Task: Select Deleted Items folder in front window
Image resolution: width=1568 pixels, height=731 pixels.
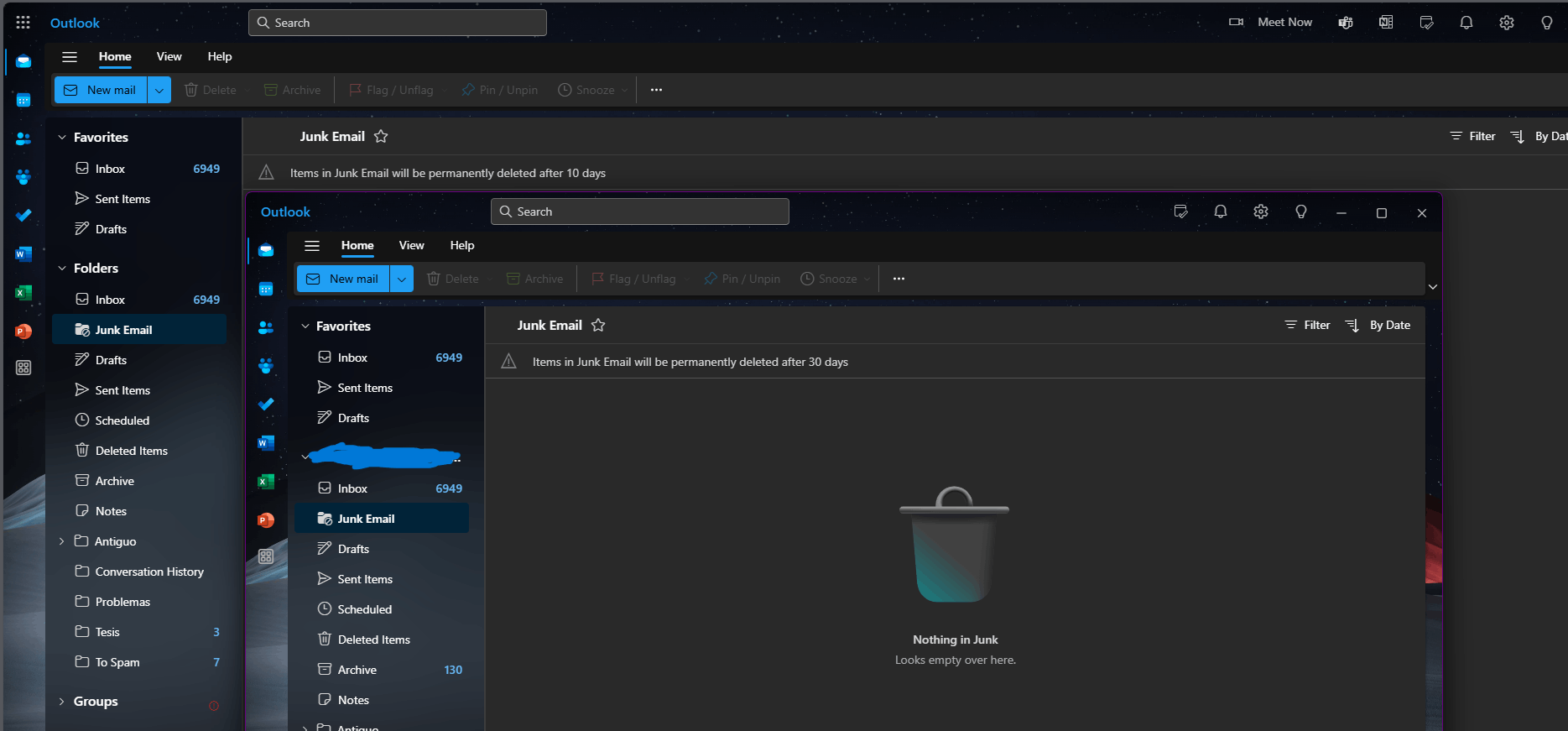Action: (x=382, y=640)
